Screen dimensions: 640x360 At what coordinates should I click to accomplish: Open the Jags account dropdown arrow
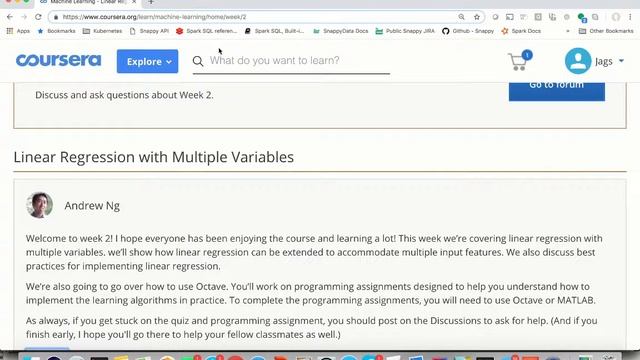point(621,61)
